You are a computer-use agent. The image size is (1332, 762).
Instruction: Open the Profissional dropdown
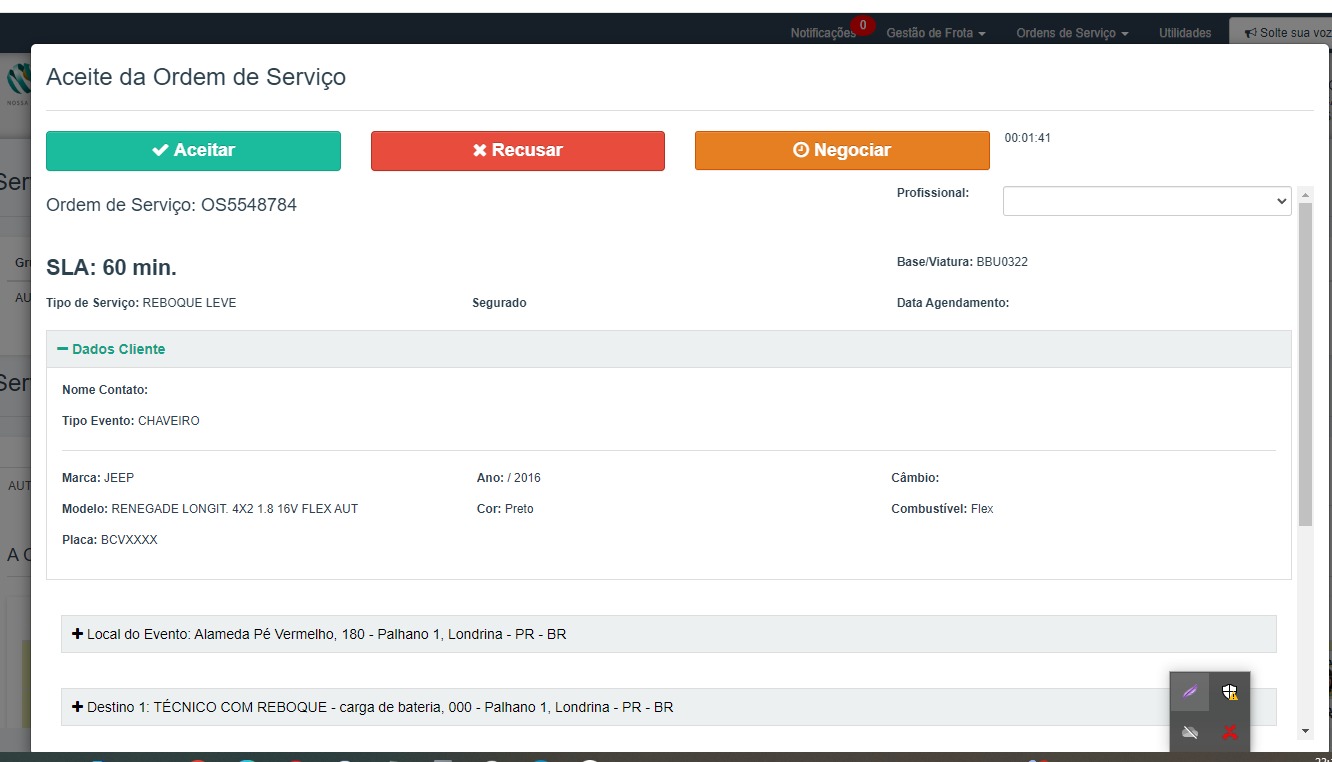(1147, 201)
